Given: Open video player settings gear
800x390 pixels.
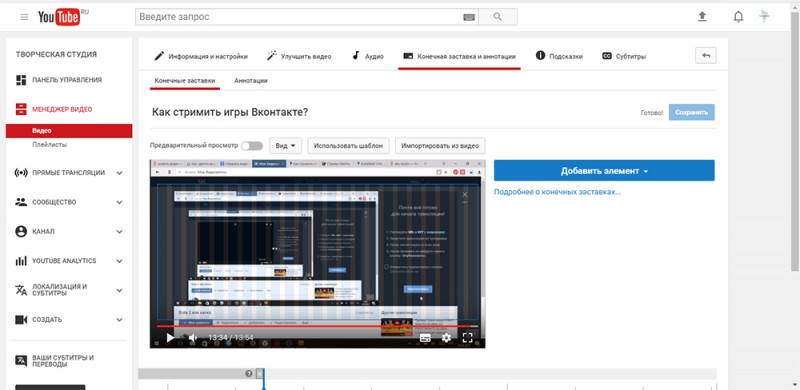Looking at the screenshot, I should point(446,337).
